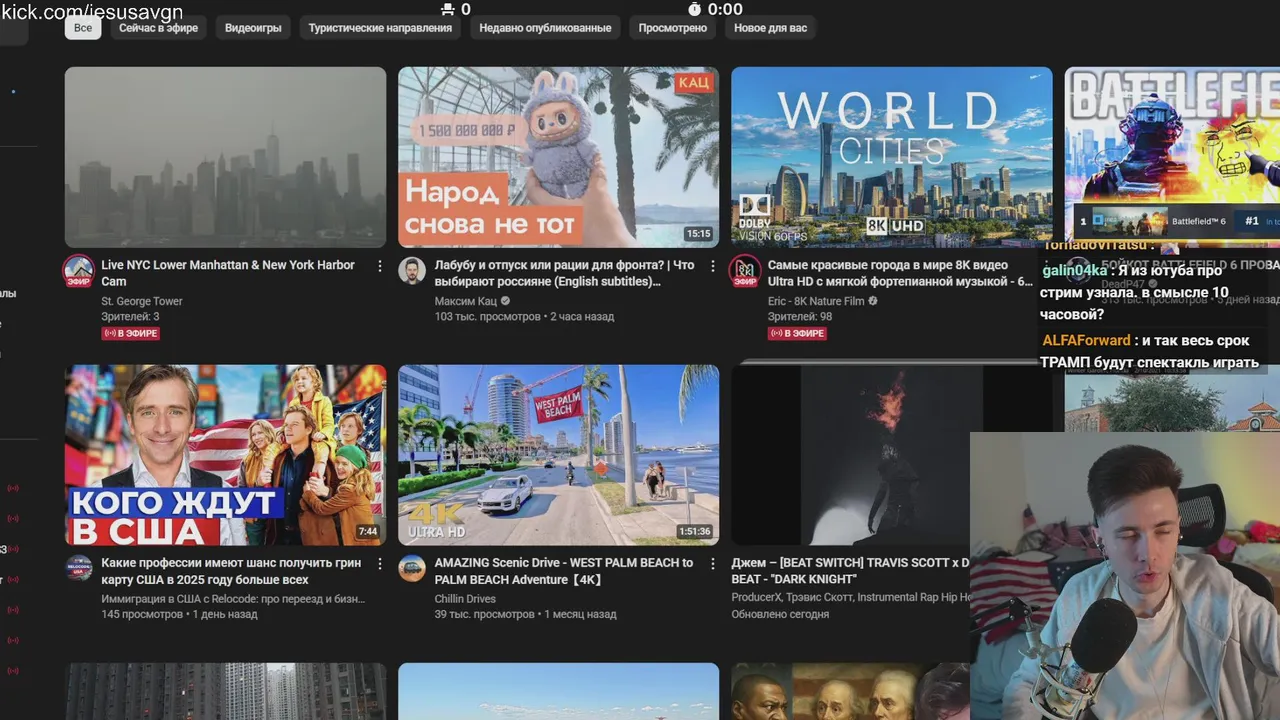Open St. George Tower channel avatar
The width and height of the screenshot is (1280, 720).
click(x=79, y=271)
